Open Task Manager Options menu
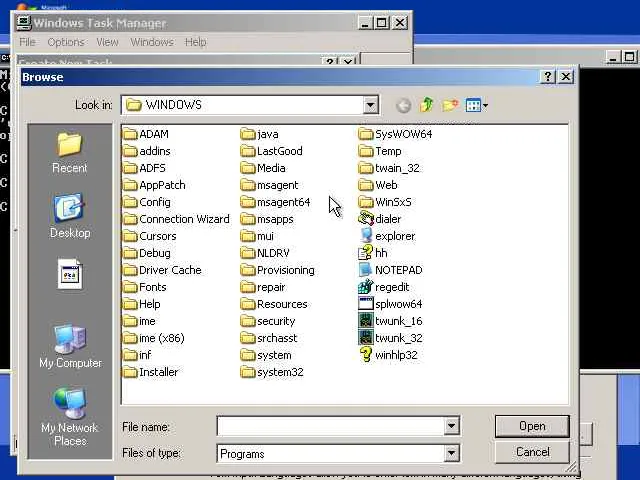This screenshot has height=480, width=640. 66,42
